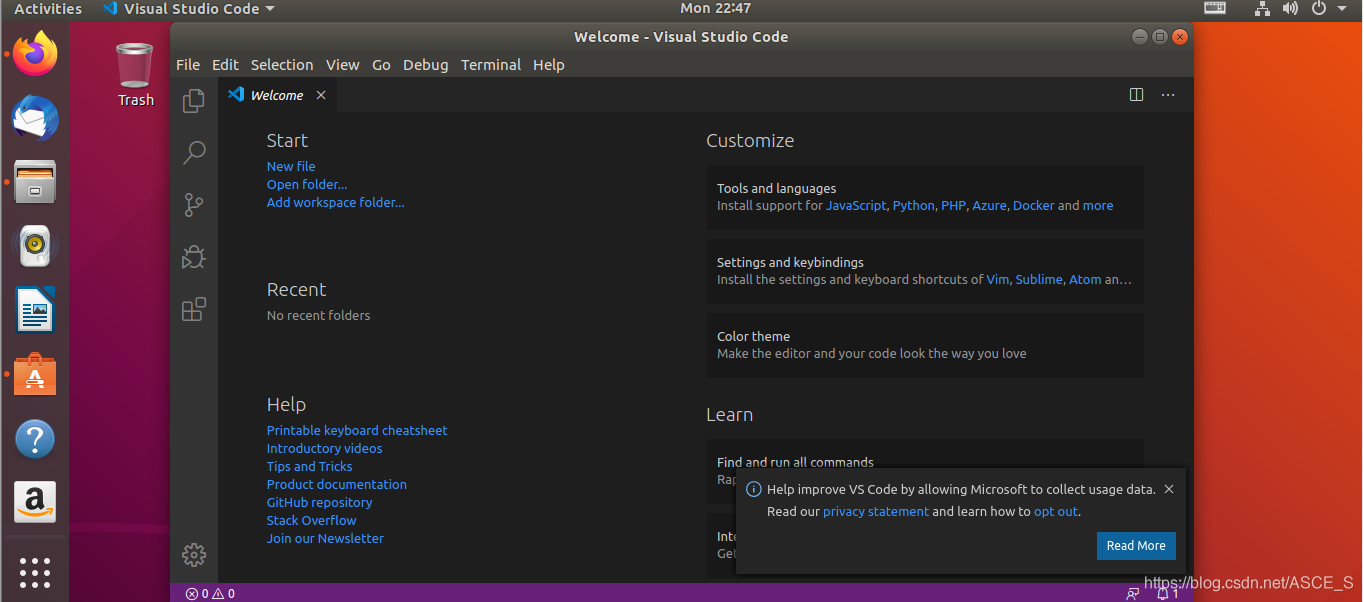Click the network icon in top bar
The image size is (1364, 602).
point(1262,9)
